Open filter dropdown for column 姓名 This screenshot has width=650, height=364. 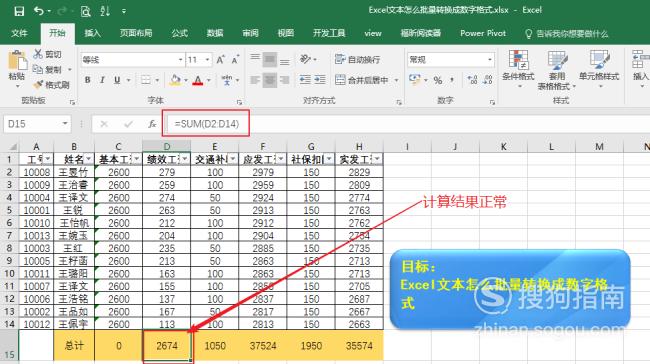pyautogui.click(x=89, y=159)
